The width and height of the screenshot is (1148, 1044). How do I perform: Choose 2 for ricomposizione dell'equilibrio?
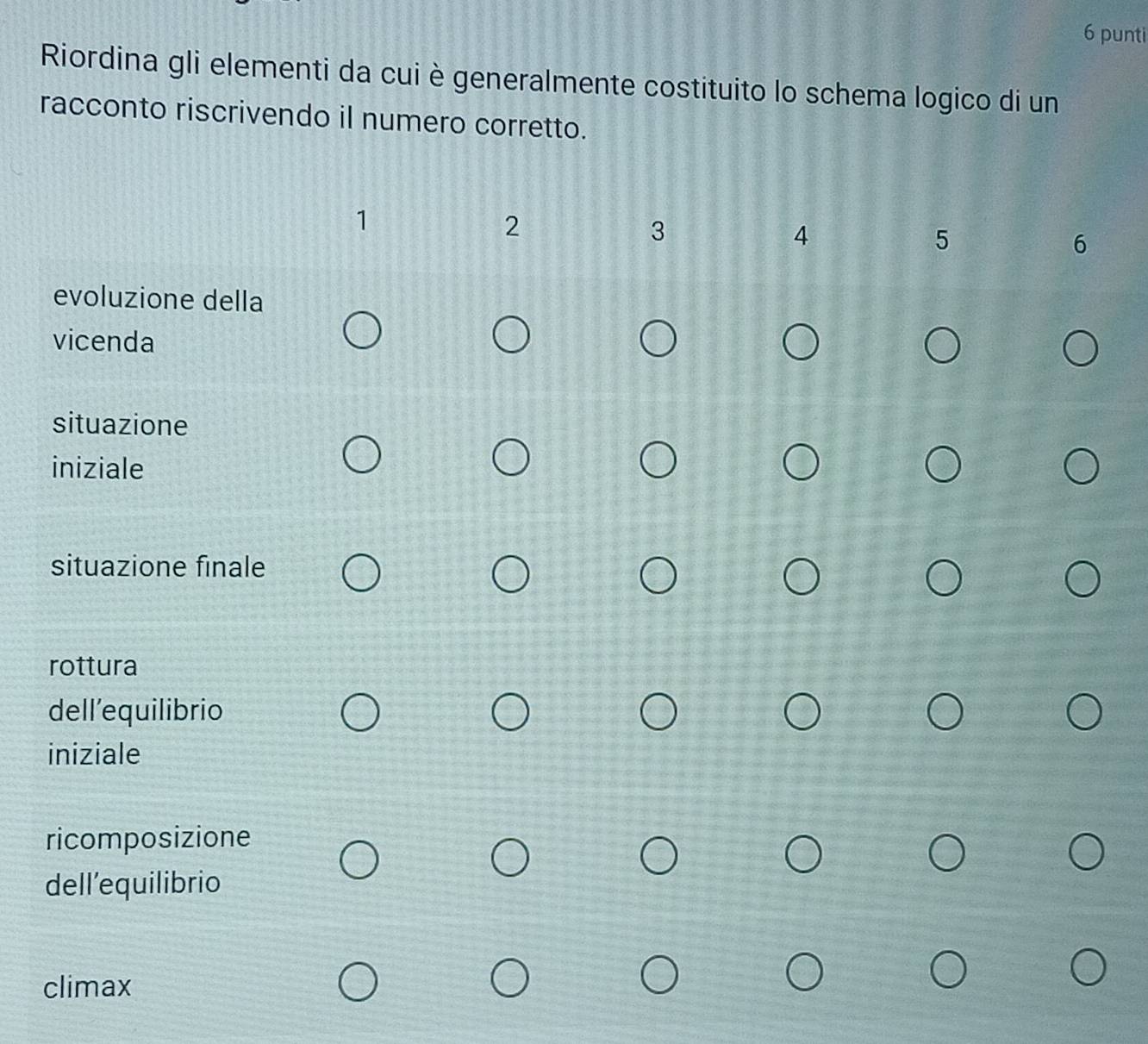tap(509, 859)
